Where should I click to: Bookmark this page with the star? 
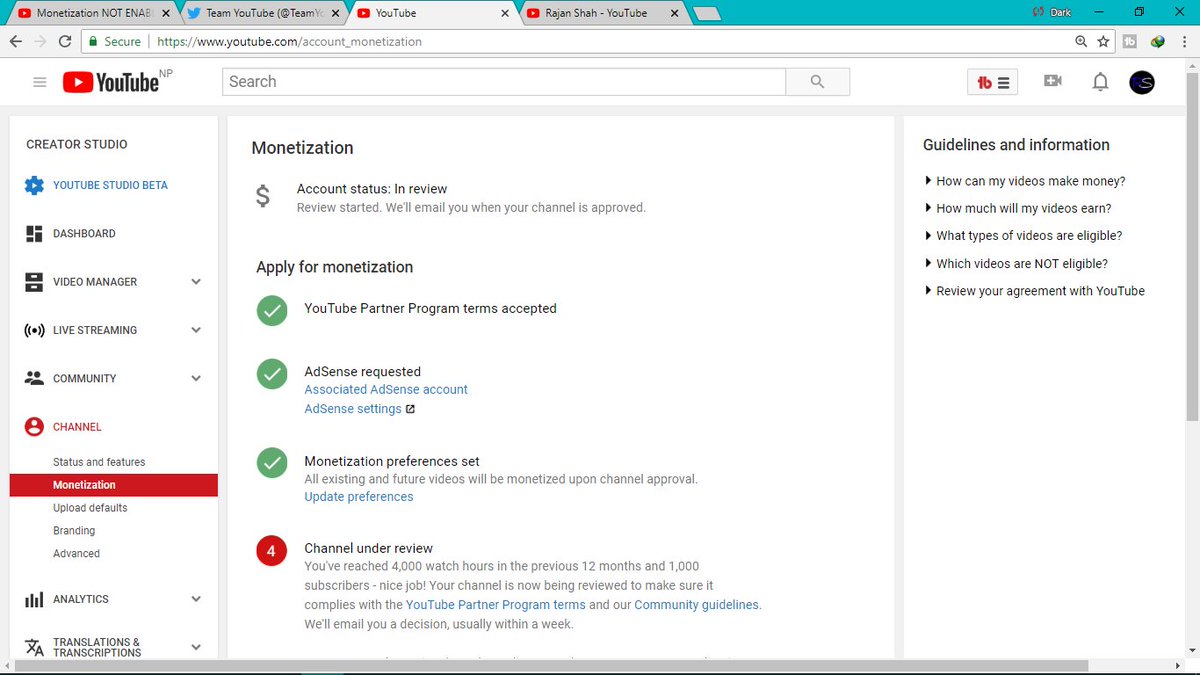(1103, 42)
